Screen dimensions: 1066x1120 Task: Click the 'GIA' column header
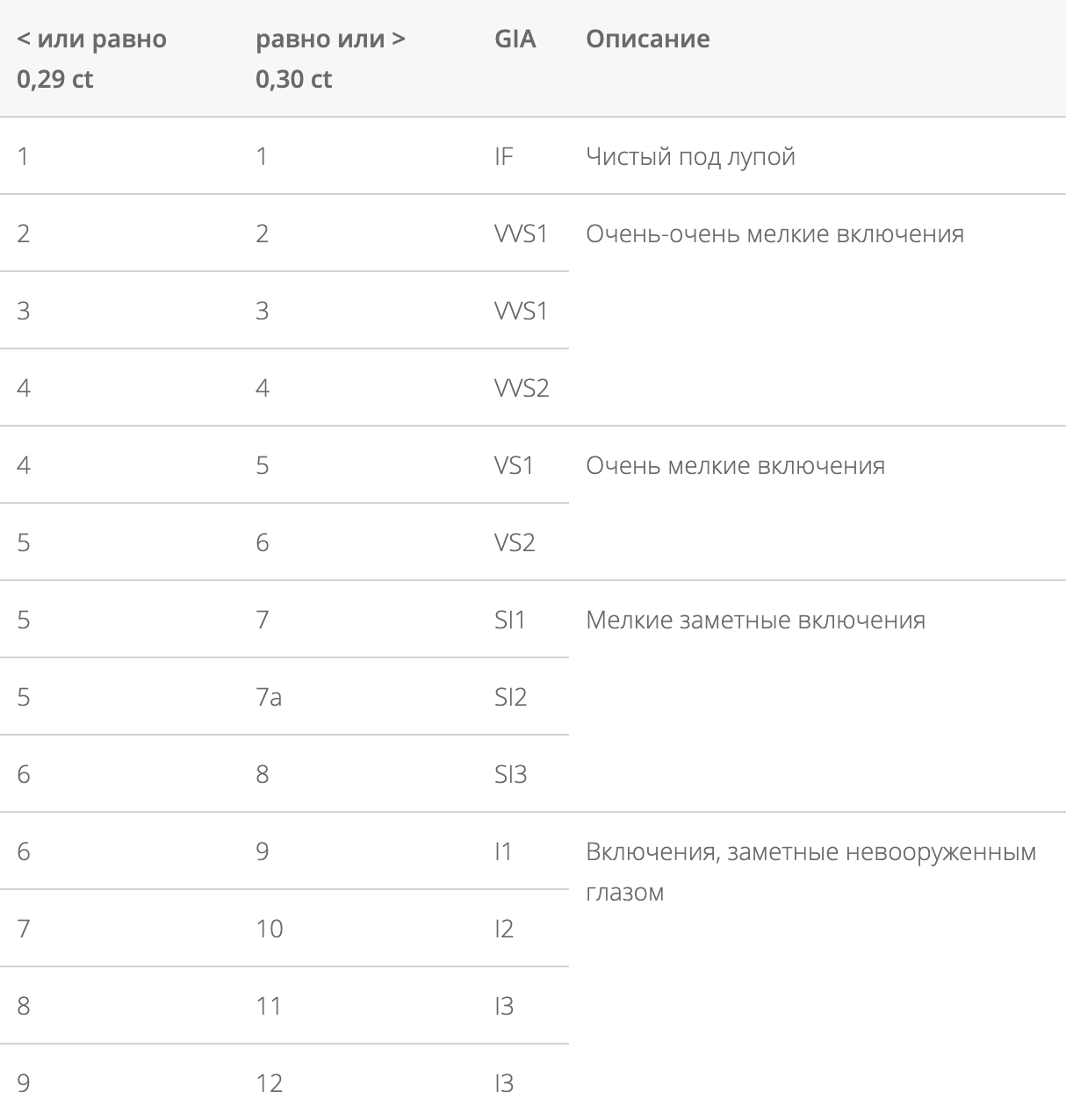pos(515,39)
